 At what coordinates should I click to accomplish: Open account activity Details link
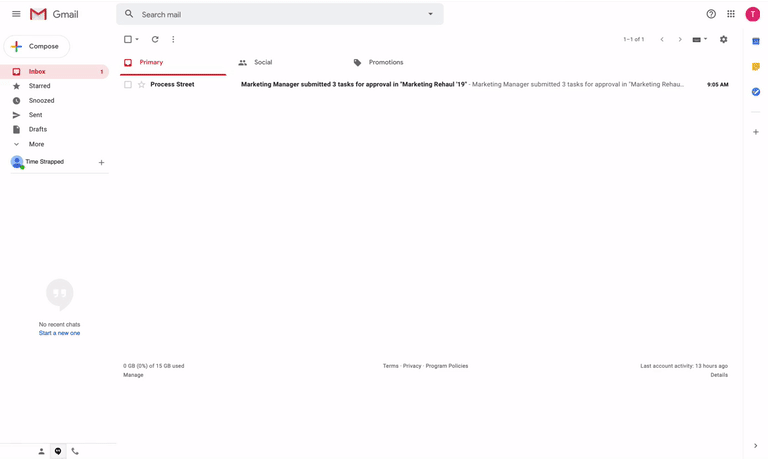tap(719, 375)
